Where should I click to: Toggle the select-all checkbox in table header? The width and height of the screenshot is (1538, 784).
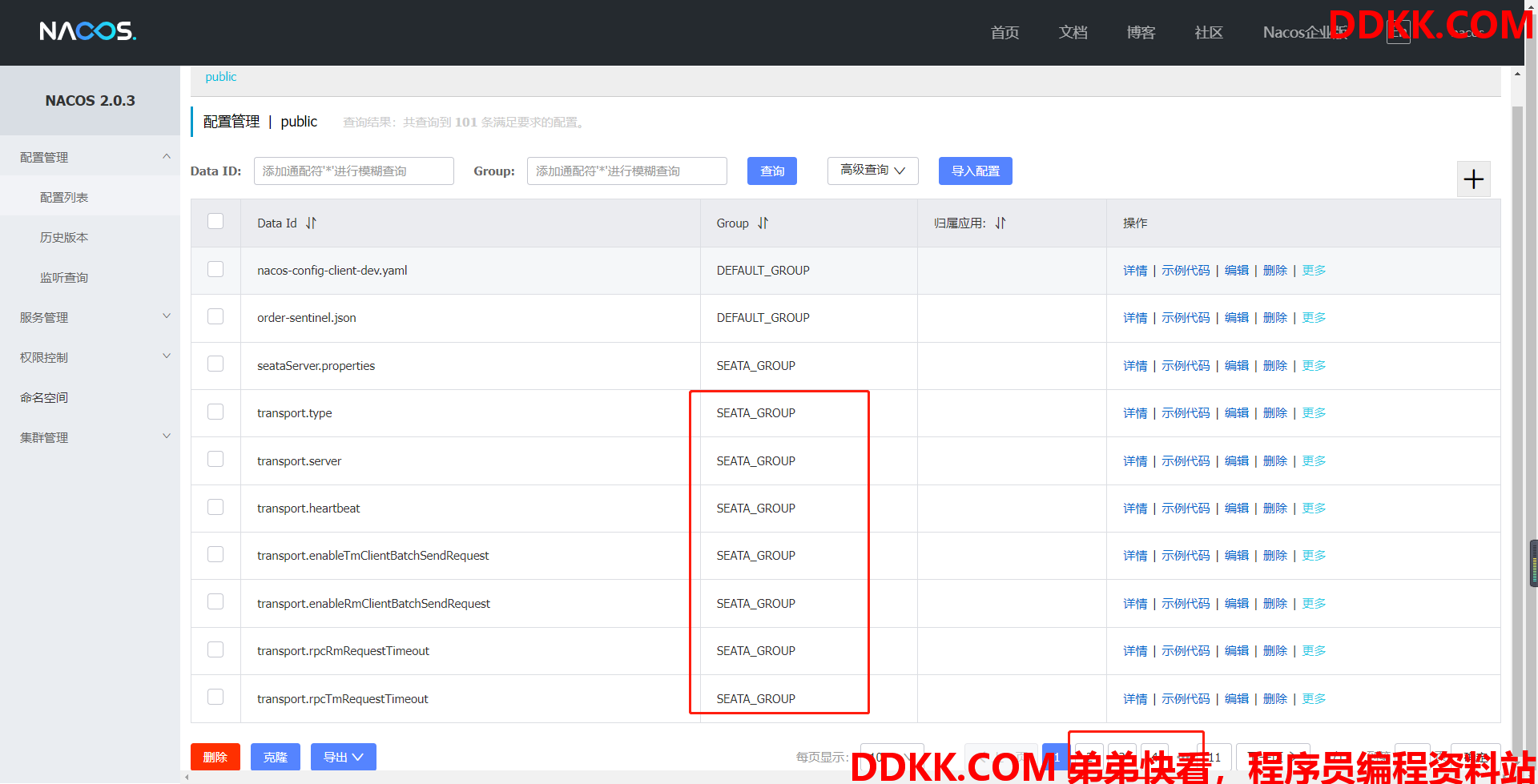[215, 222]
